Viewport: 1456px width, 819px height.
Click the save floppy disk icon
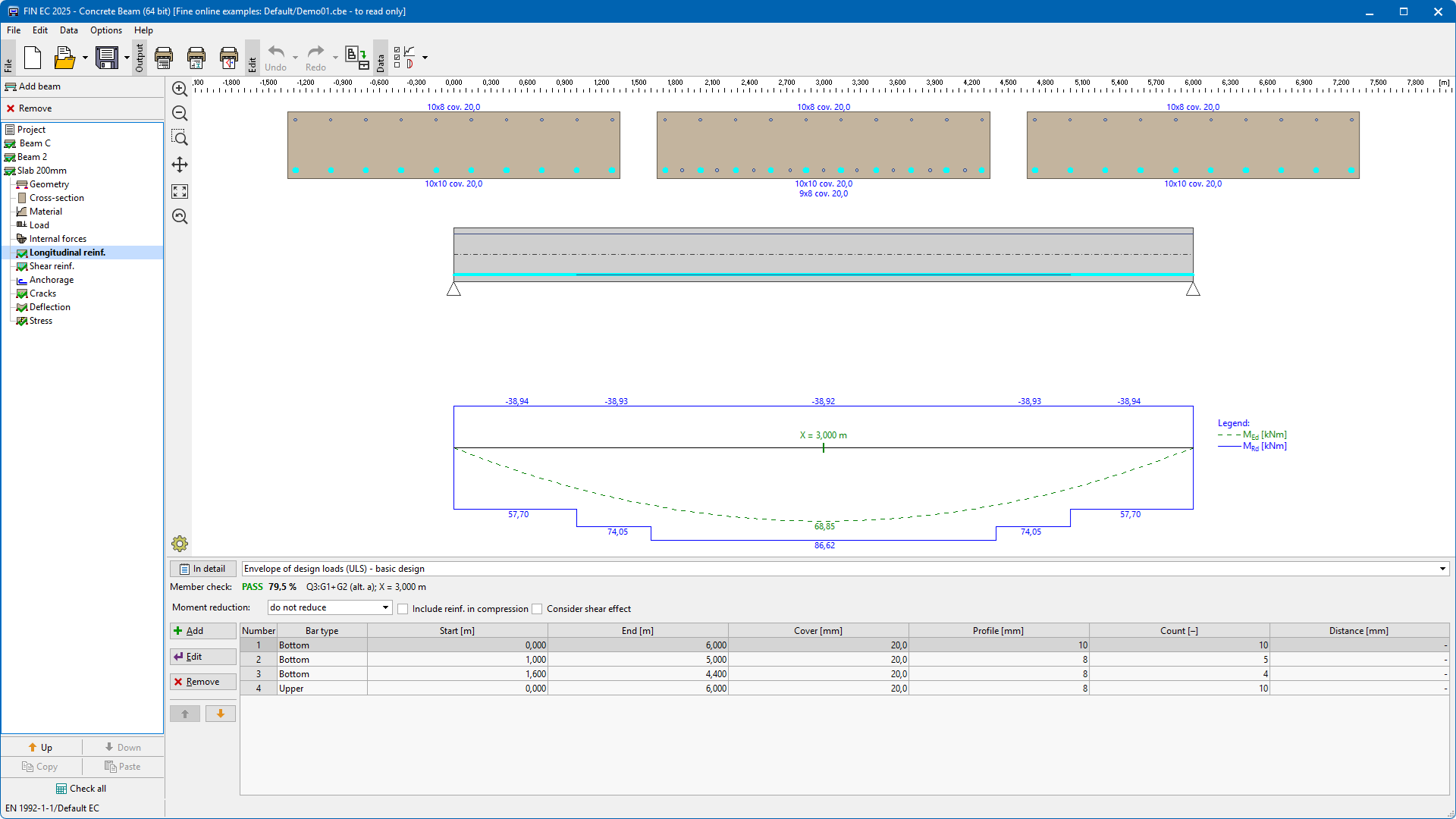coord(107,58)
